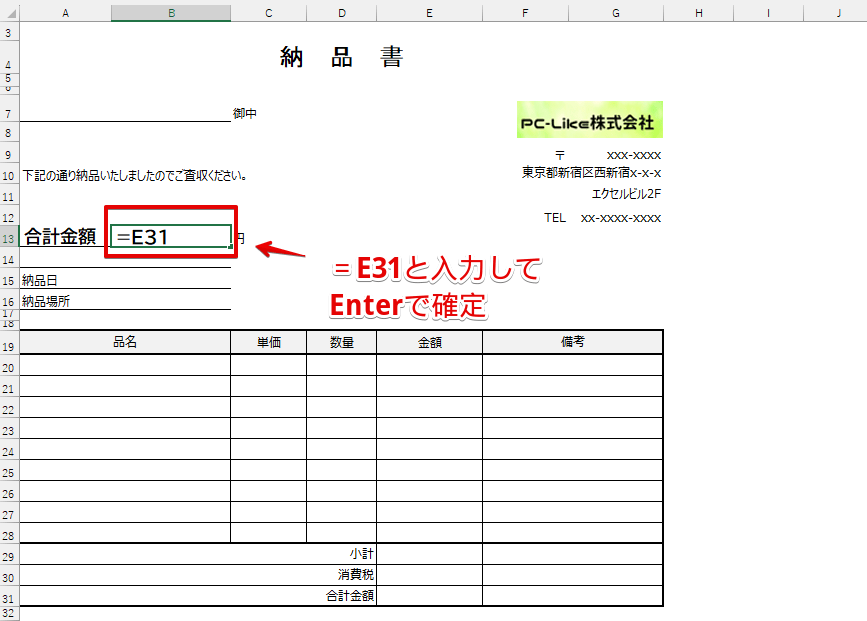Viewport: 867px width, 621px height.
Task: Select row 19 header
Action: [x=9, y=343]
